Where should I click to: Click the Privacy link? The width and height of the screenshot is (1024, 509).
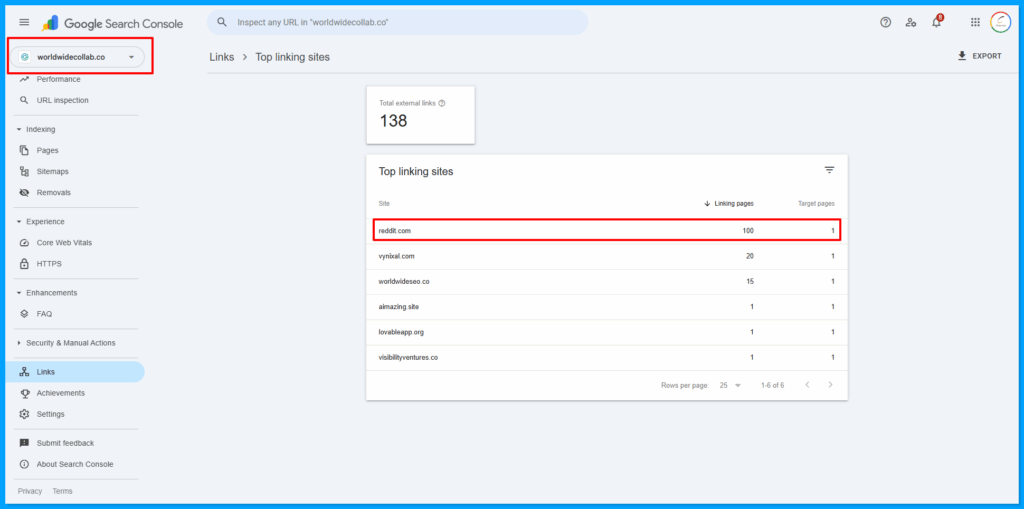(x=30, y=491)
